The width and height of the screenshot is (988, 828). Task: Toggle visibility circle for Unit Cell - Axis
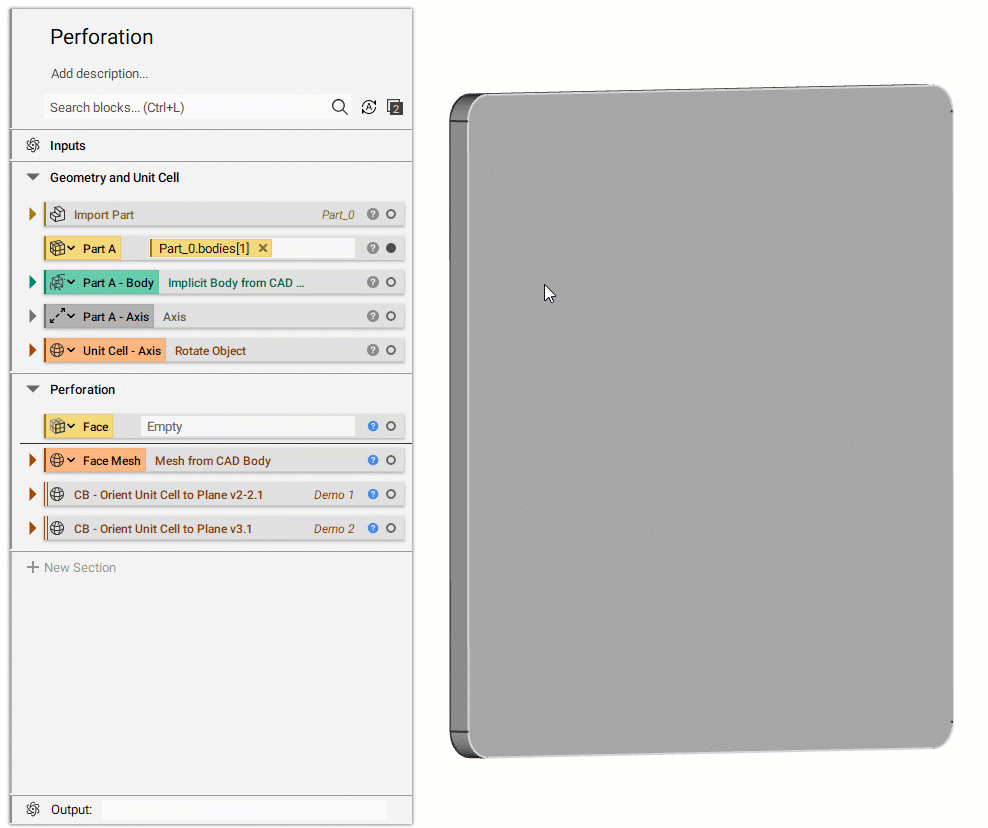tap(391, 350)
